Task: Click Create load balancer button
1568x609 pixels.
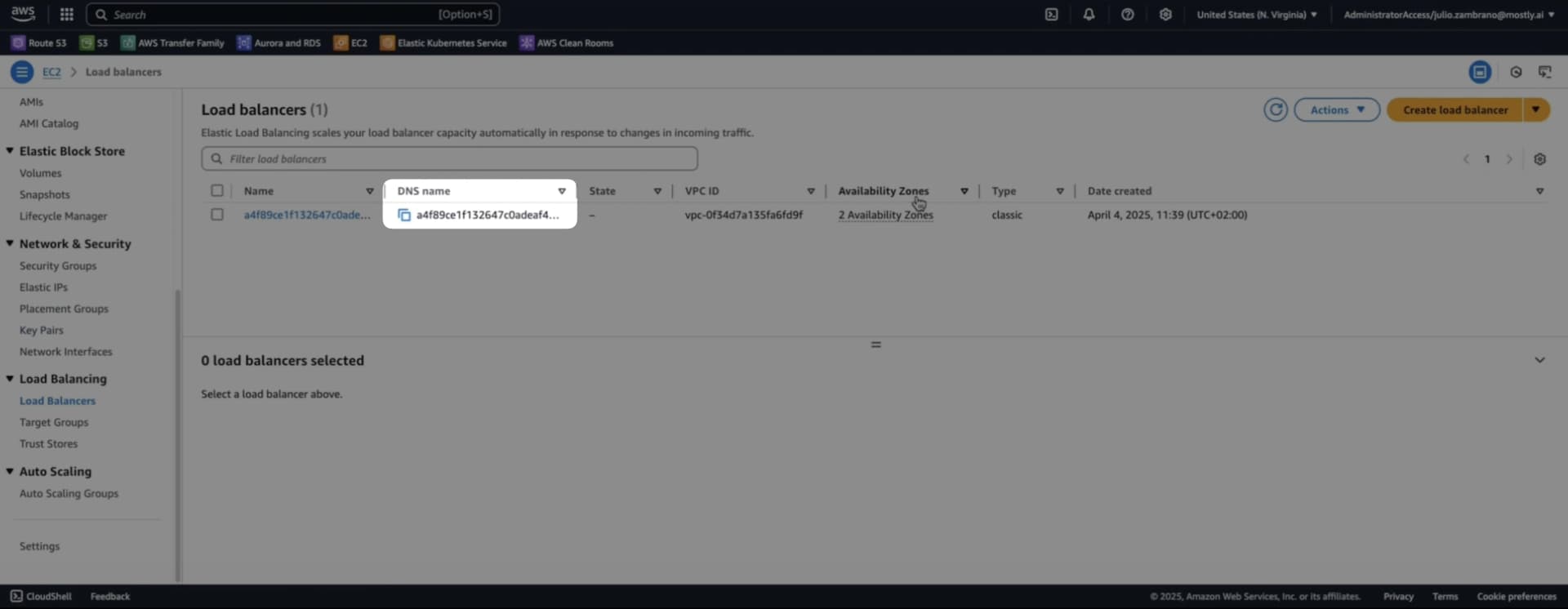Action: 1455,109
